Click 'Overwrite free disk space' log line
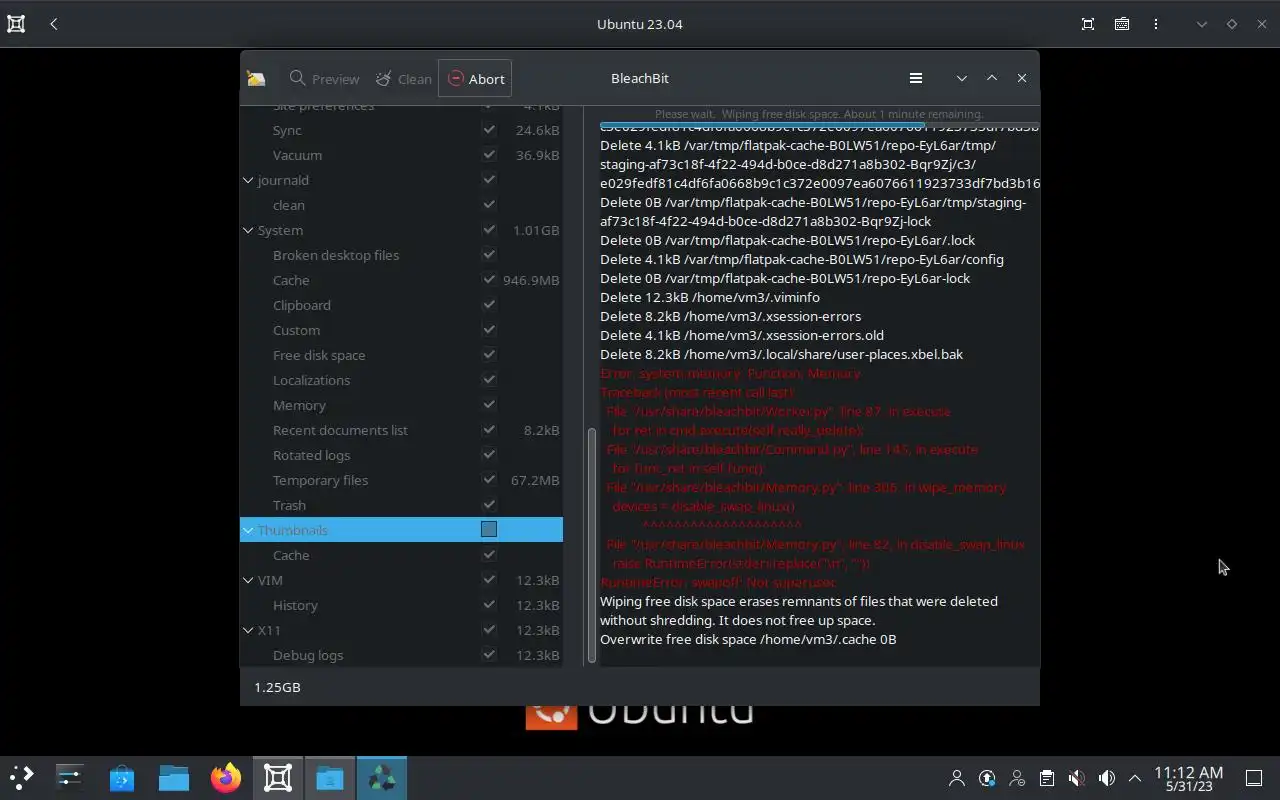 click(x=748, y=639)
